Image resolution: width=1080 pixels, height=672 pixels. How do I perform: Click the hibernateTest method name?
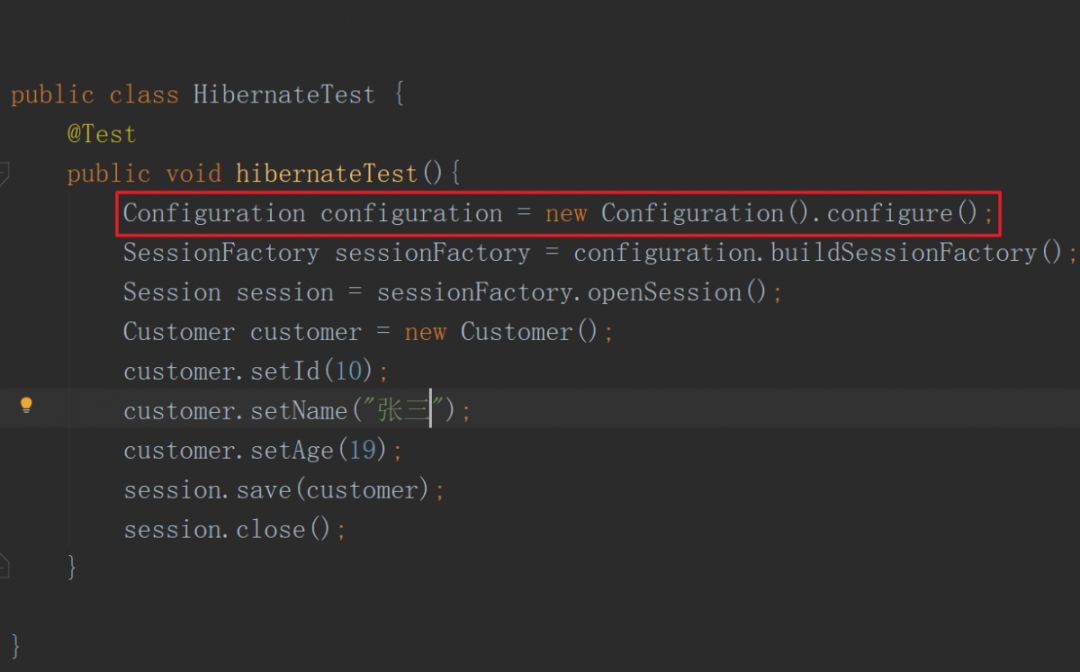point(326,174)
